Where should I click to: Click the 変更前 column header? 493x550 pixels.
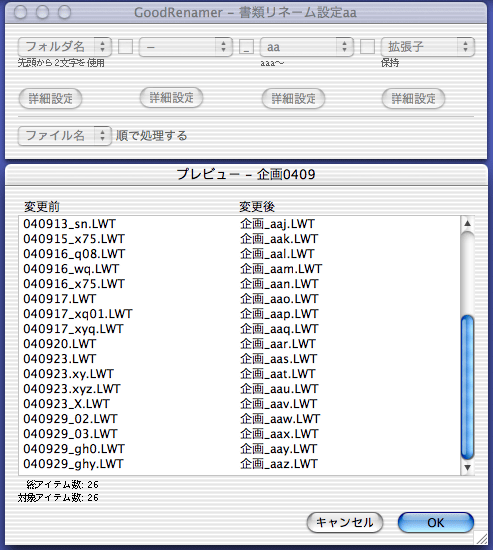(x=42, y=207)
